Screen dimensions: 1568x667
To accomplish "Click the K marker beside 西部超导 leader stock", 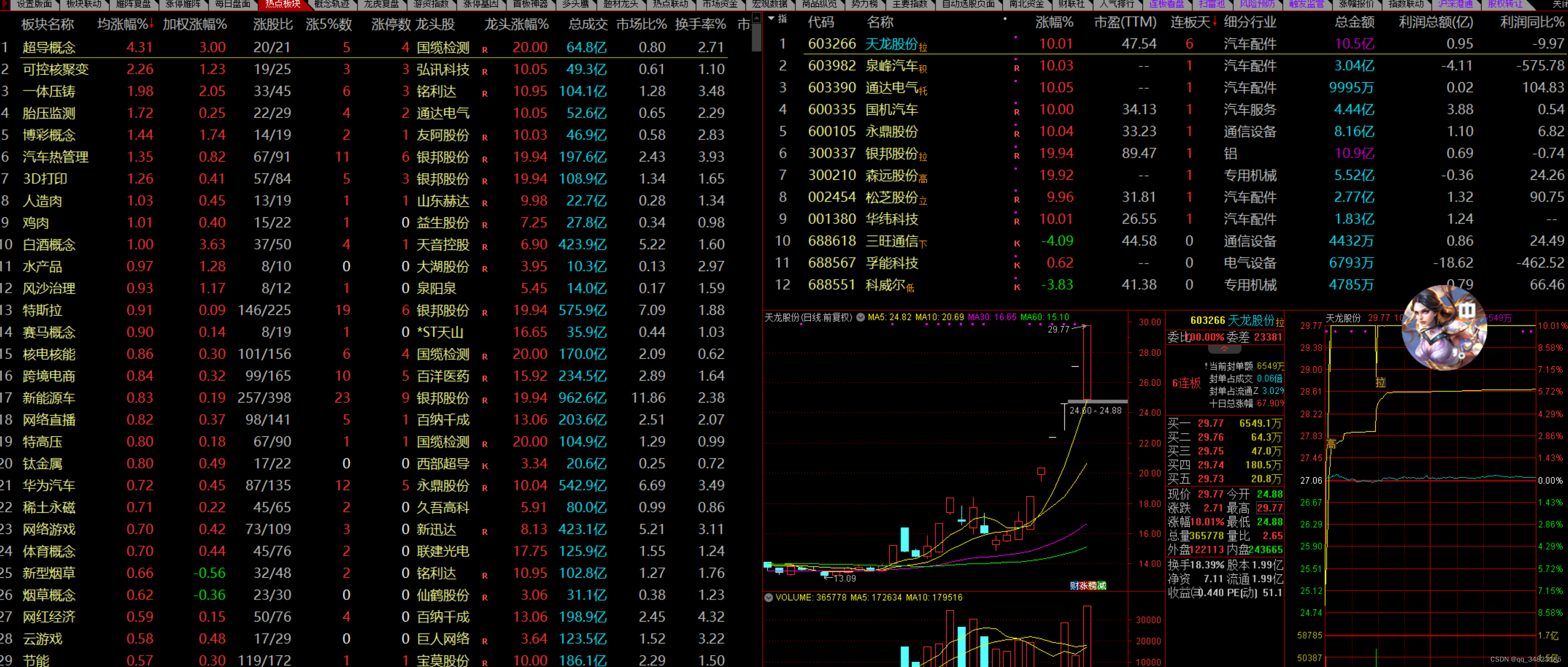I will (x=485, y=466).
